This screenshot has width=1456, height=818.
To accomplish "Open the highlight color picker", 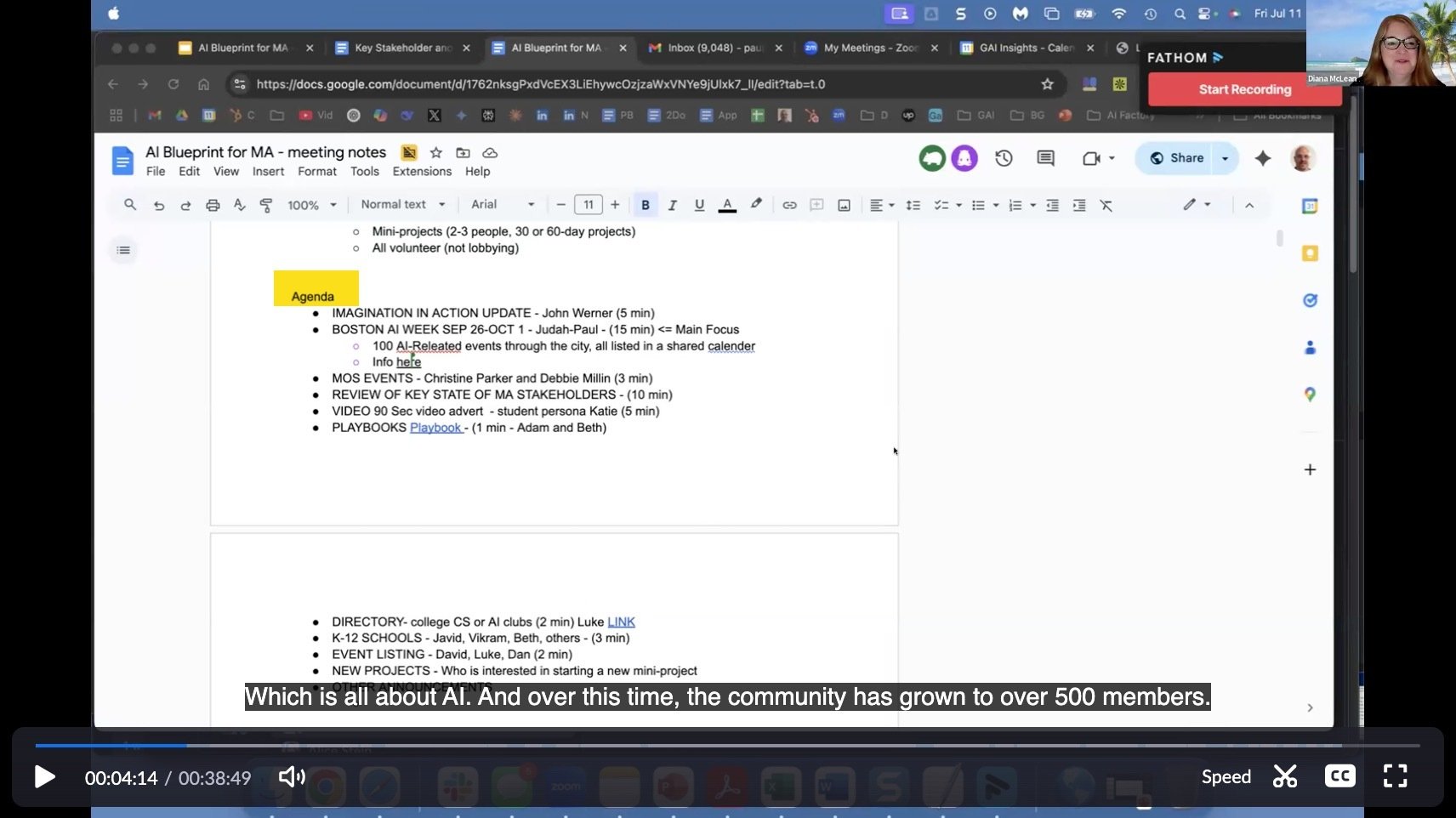I will pyautogui.click(x=755, y=205).
